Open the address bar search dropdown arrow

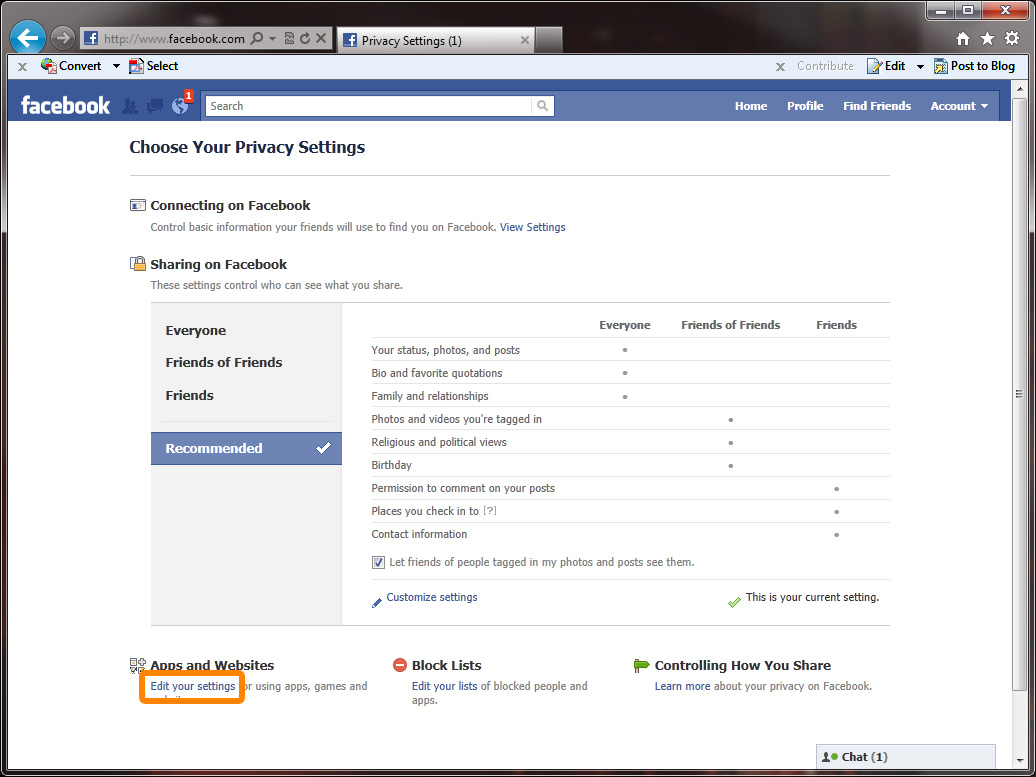click(x=272, y=38)
